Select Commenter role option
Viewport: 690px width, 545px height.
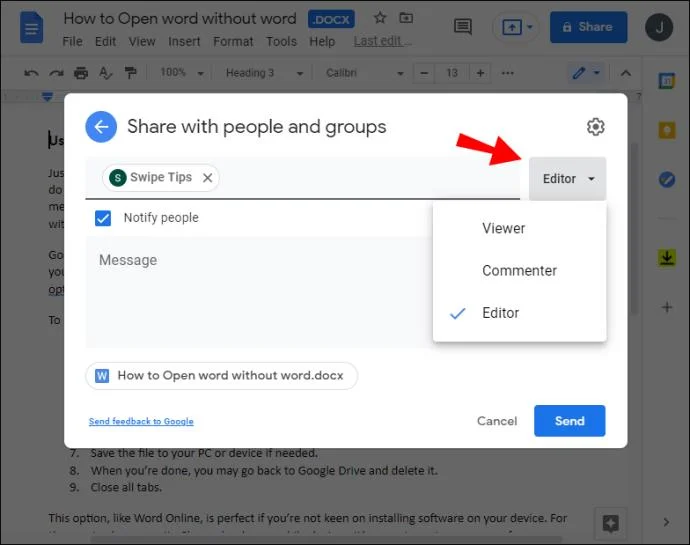coord(520,271)
